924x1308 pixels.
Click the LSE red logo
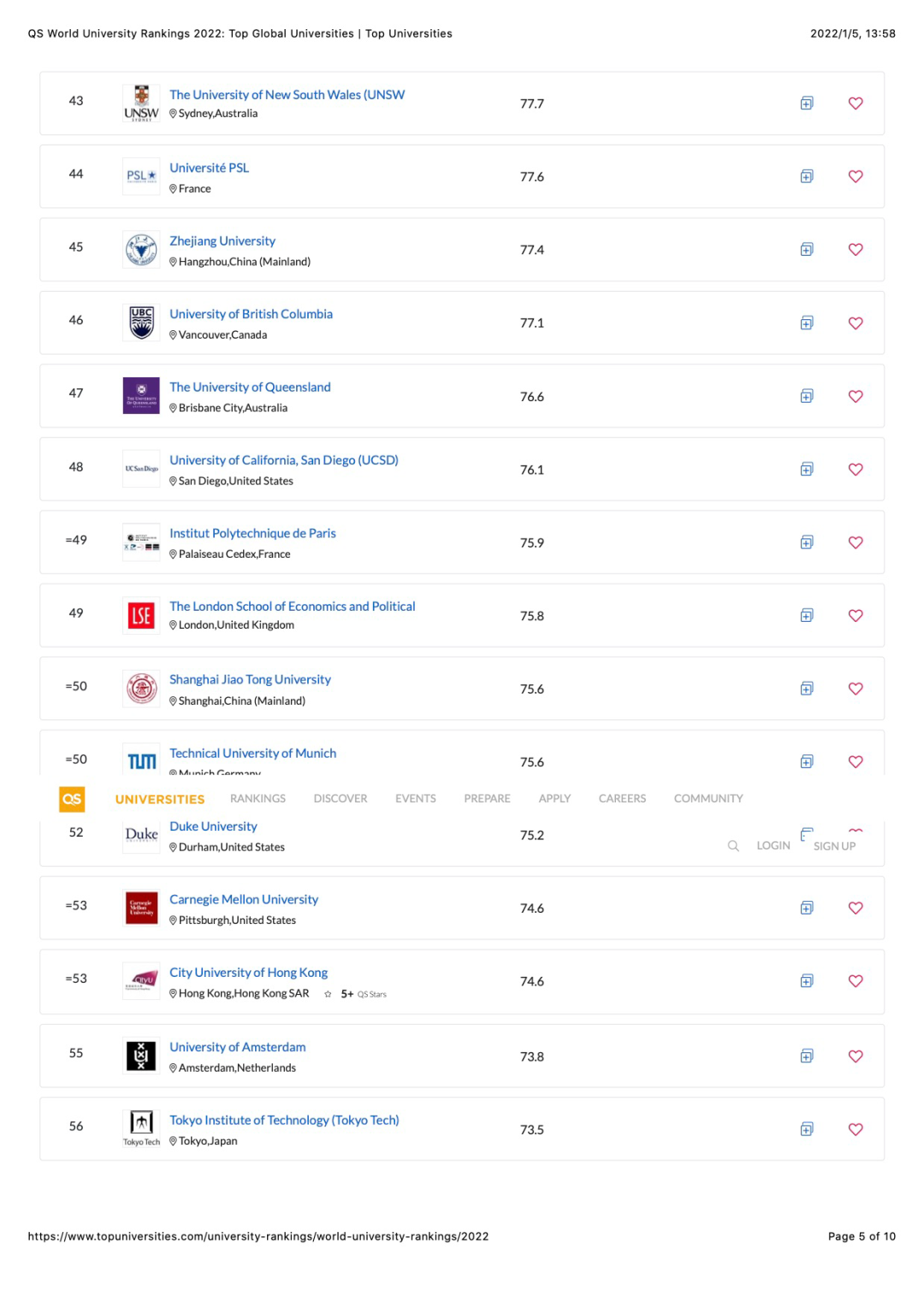(x=141, y=615)
